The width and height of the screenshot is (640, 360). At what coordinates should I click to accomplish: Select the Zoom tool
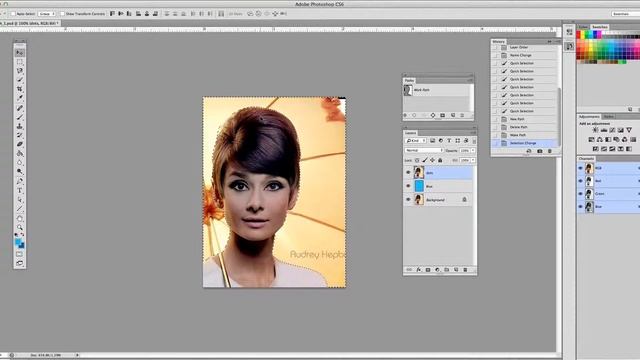pyautogui.click(x=20, y=227)
